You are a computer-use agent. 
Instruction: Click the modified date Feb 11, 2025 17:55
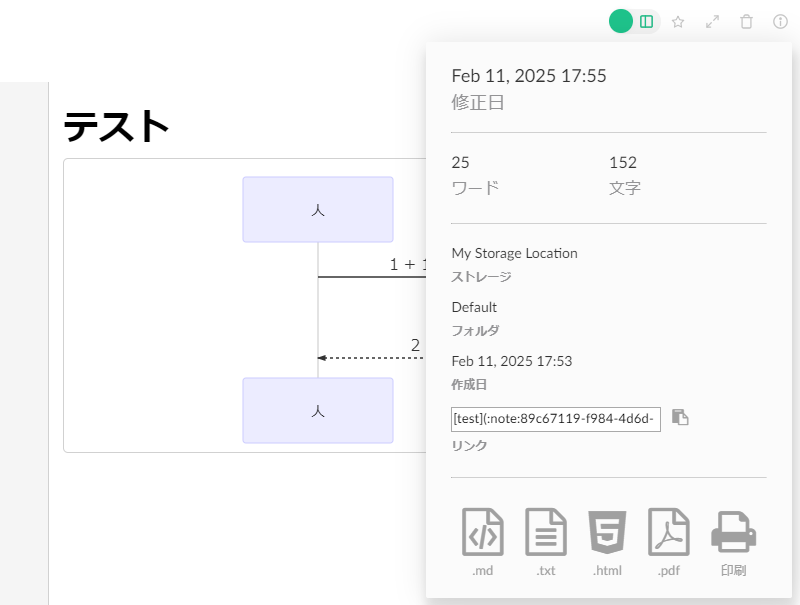529,76
